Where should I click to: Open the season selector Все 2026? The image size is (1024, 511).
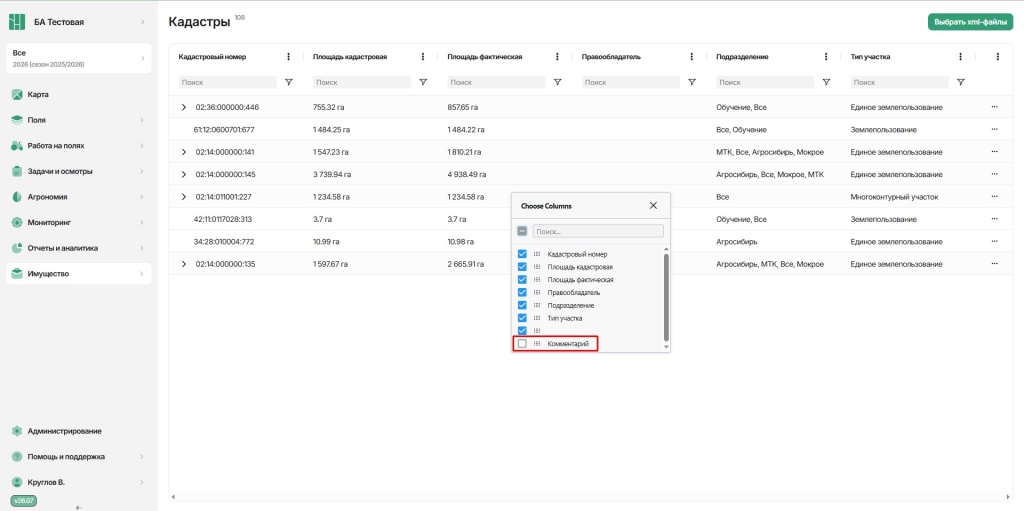coord(78,58)
